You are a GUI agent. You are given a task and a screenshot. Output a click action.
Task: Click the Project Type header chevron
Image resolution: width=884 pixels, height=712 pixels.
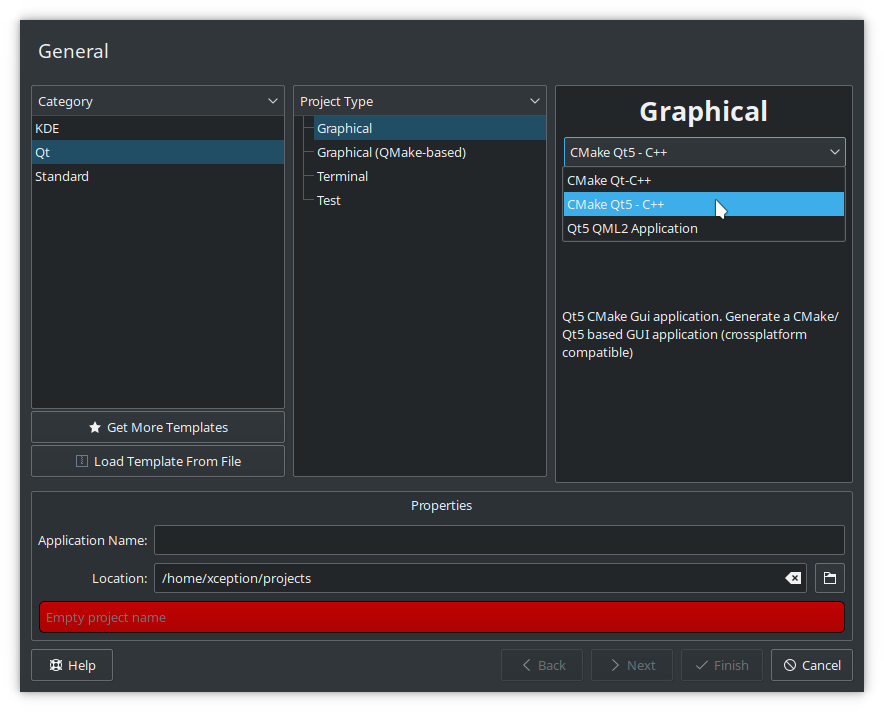[534, 101]
